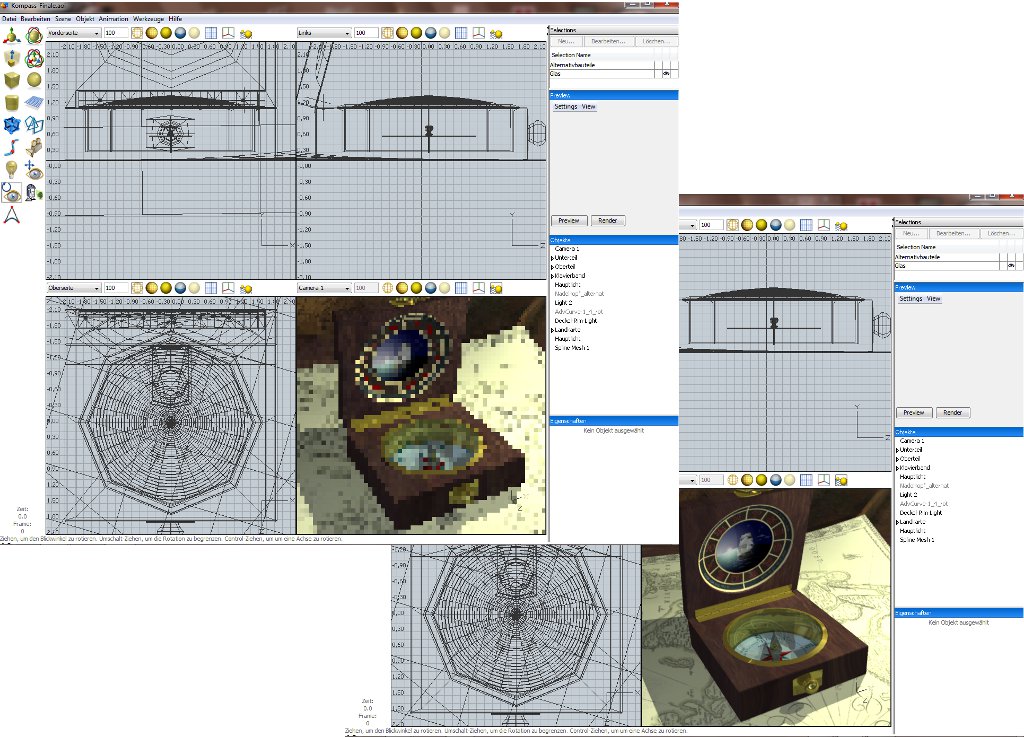This screenshot has height=737, width=1024.
Task: Toggle grid icon in Oberseite view toolbar
Action: tap(211, 288)
